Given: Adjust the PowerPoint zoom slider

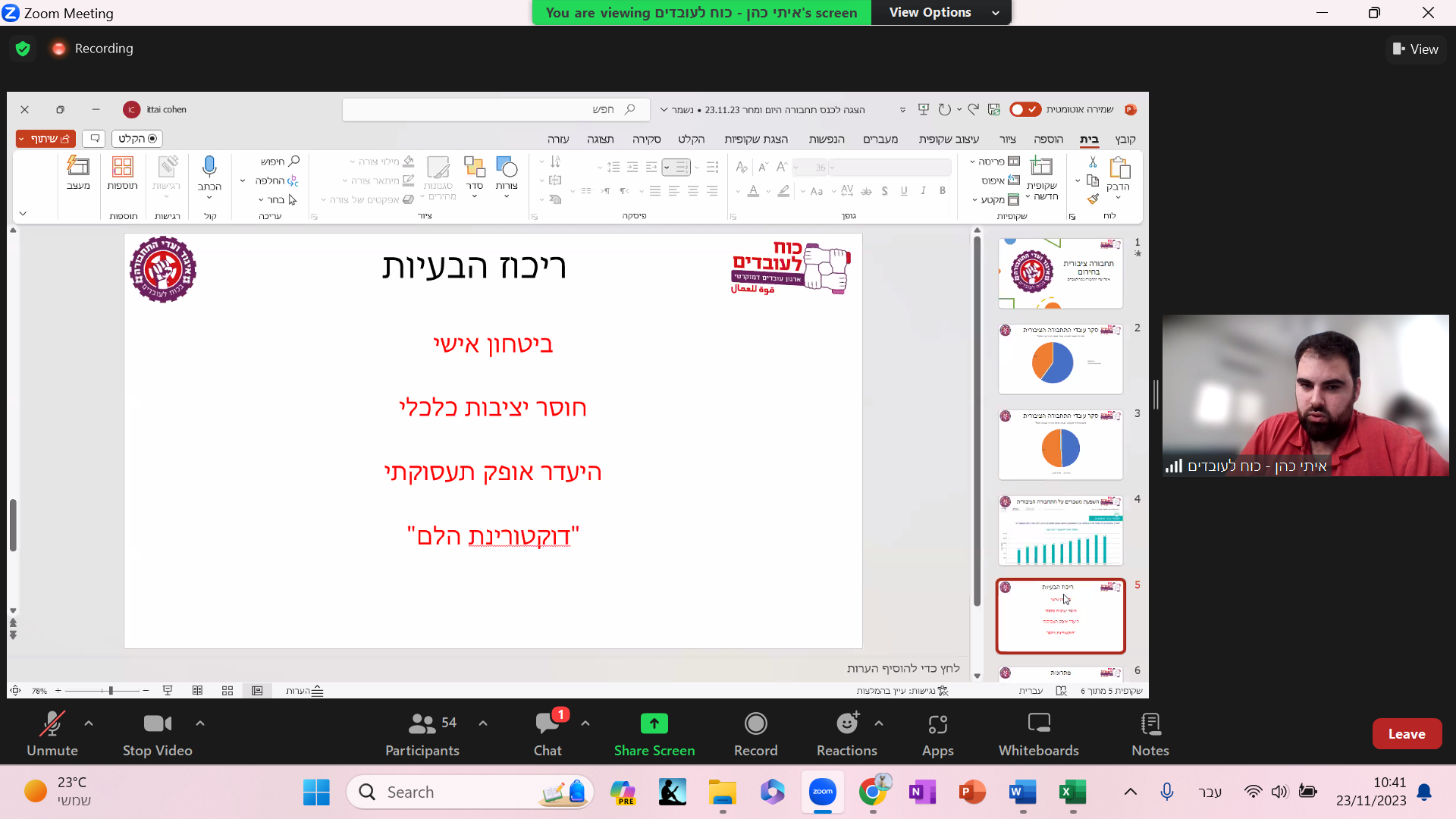Looking at the screenshot, I should click(x=111, y=691).
